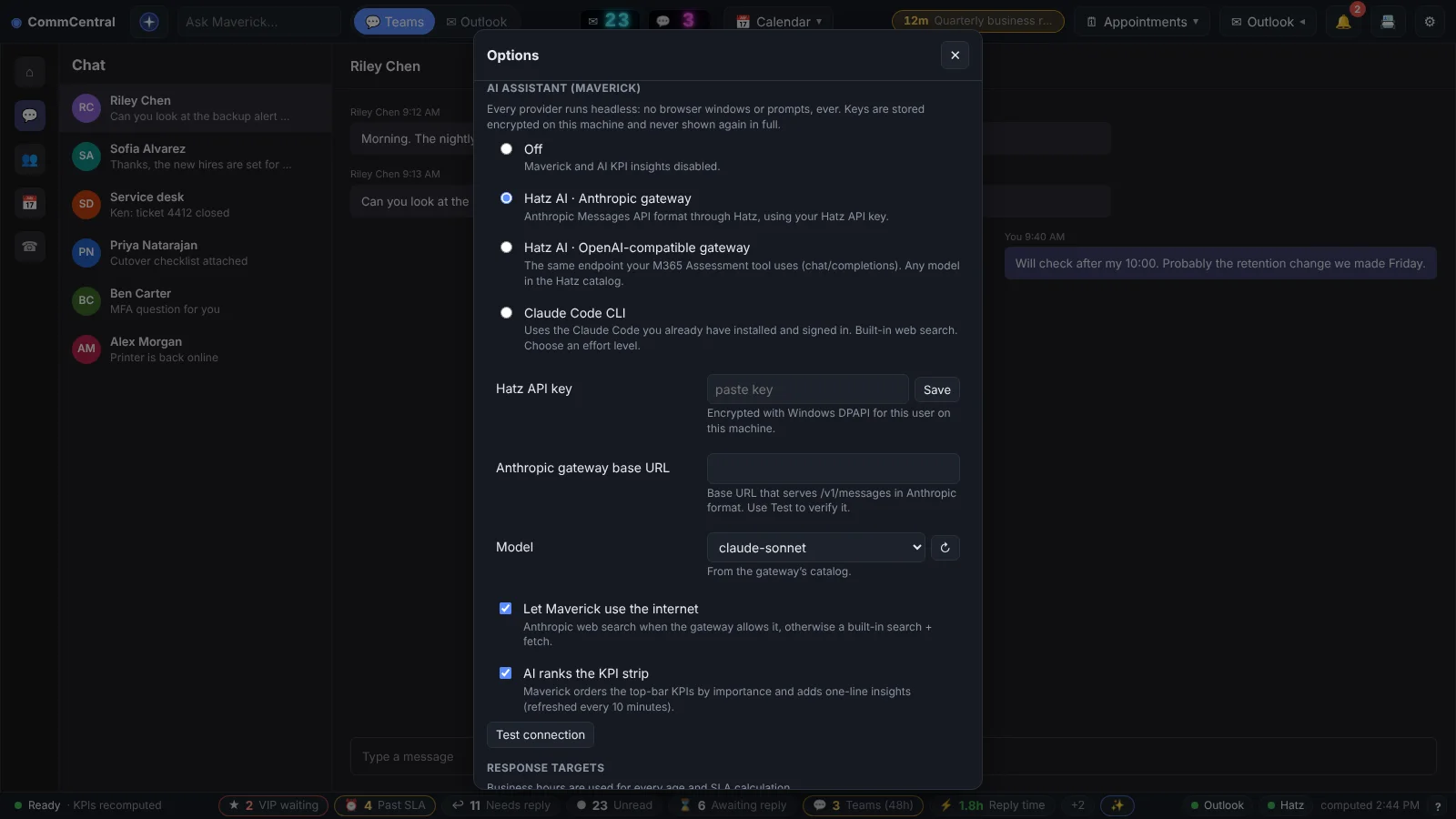
Task: Open the notifications bell
Action: click(x=1343, y=22)
